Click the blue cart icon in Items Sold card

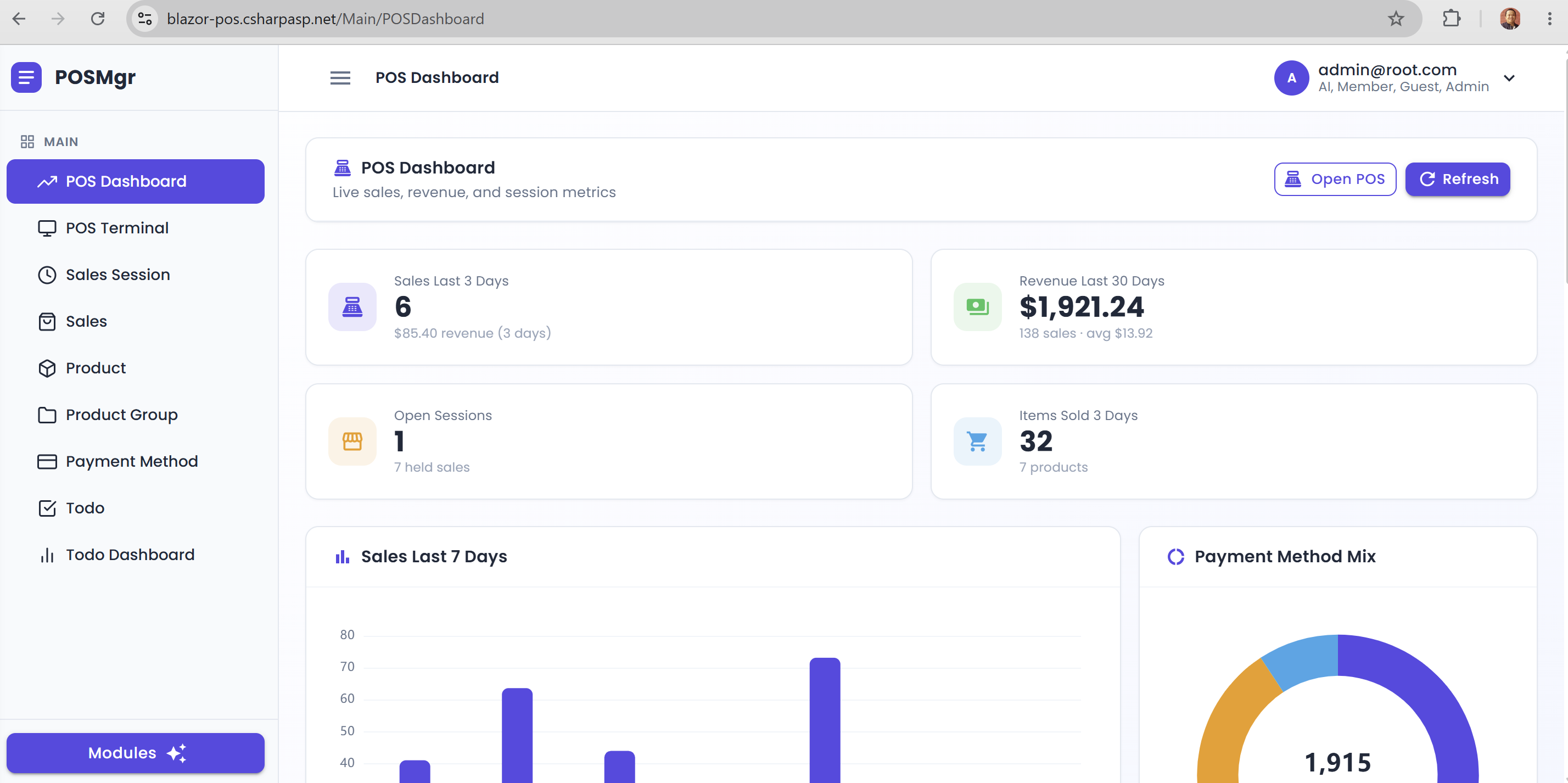point(978,441)
